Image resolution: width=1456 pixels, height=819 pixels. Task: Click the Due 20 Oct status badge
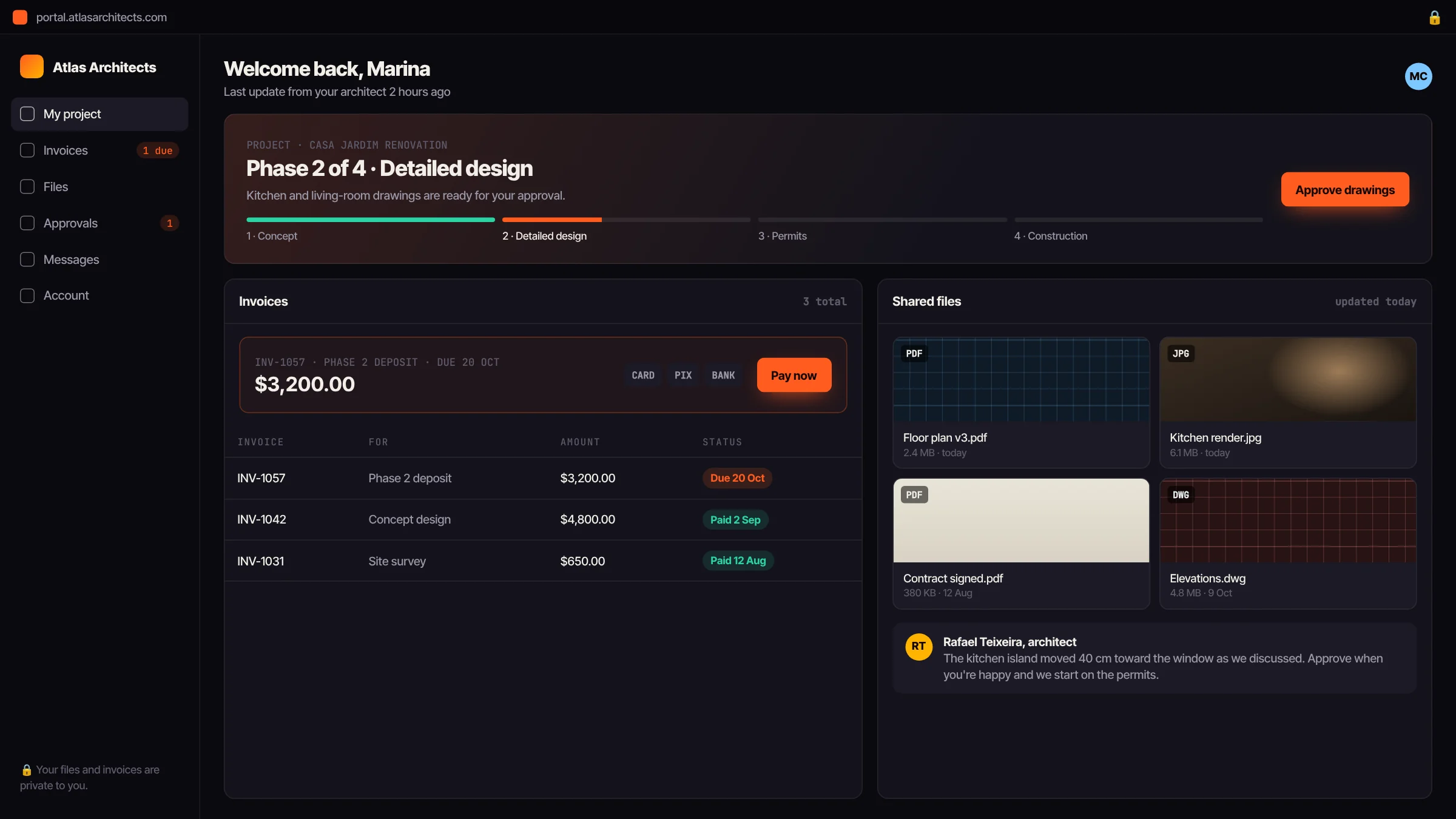[737, 478]
